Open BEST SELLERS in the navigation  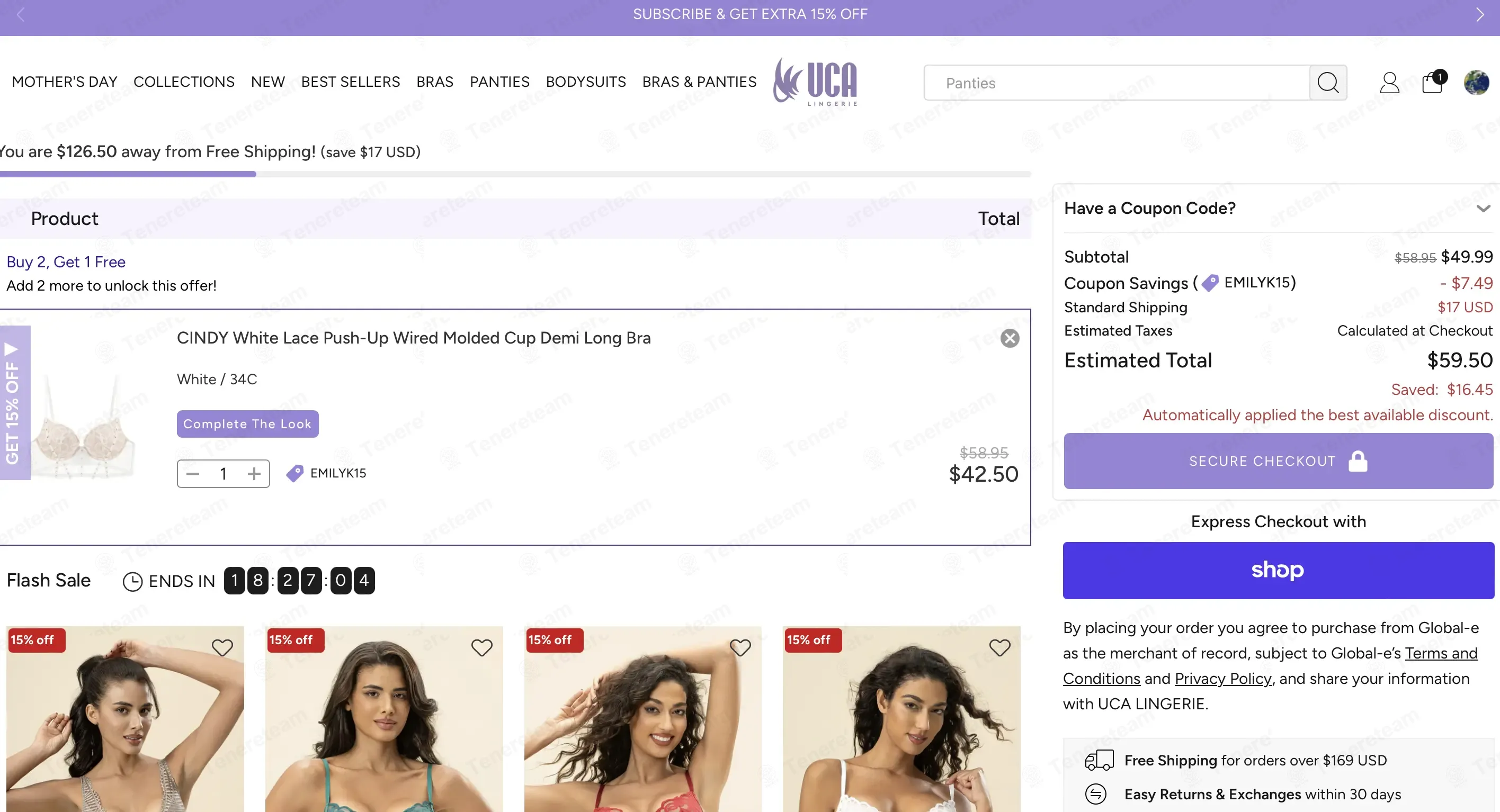[x=351, y=82]
